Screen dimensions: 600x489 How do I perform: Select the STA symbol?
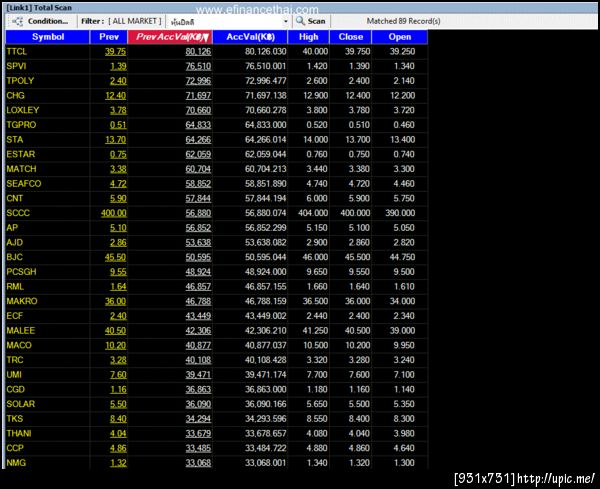(x=15, y=140)
